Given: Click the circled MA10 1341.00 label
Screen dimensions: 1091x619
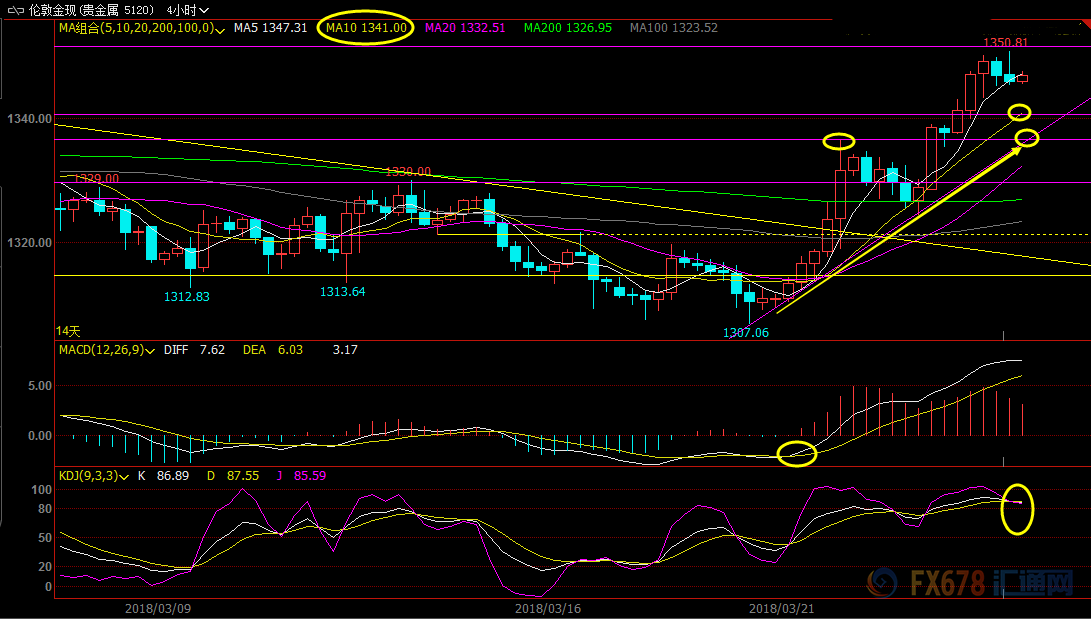Looking at the screenshot, I should pos(366,28).
